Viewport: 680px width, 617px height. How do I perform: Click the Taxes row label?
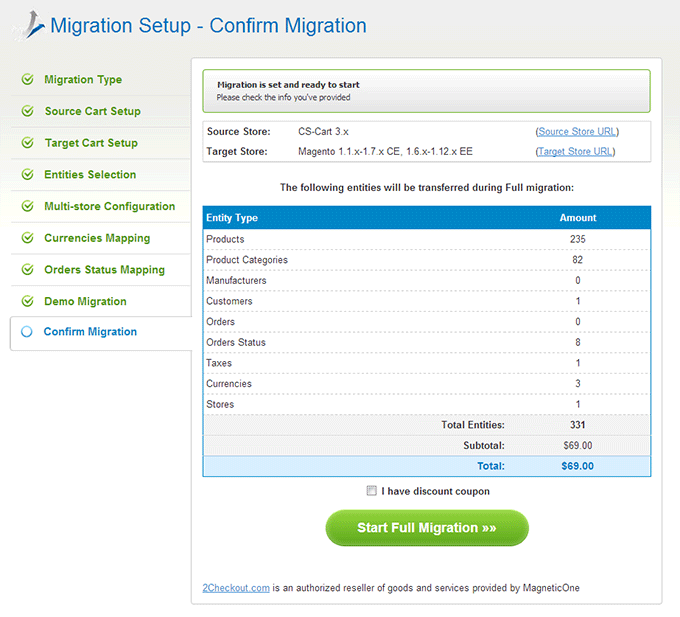tap(219, 363)
